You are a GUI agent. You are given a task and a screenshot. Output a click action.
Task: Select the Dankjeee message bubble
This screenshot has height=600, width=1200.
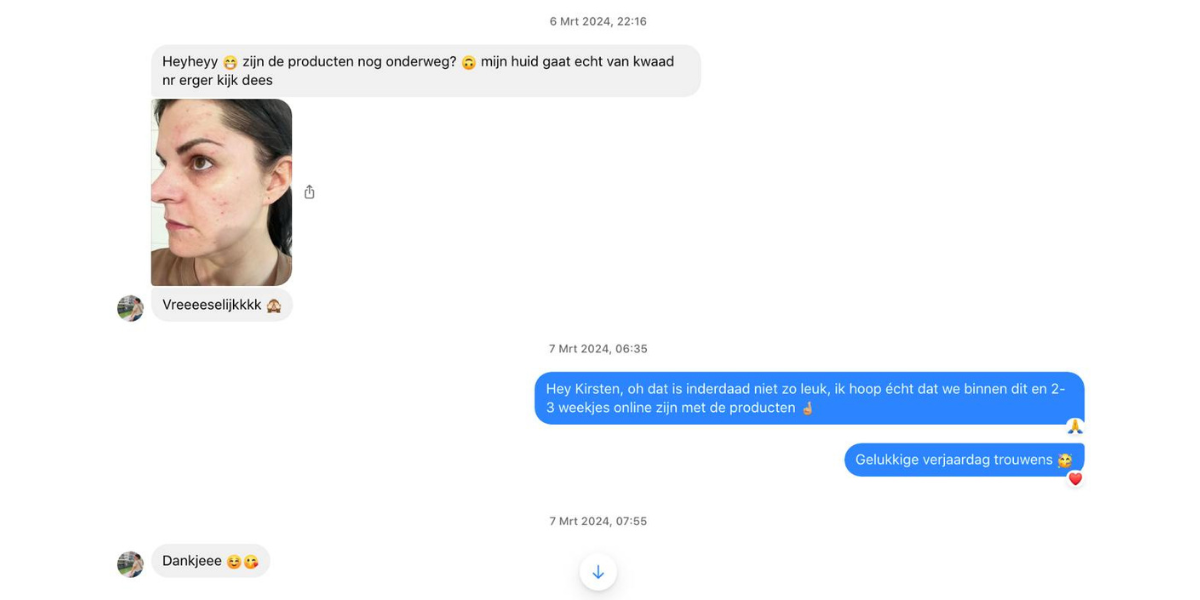pyautogui.click(x=210, y=561)
